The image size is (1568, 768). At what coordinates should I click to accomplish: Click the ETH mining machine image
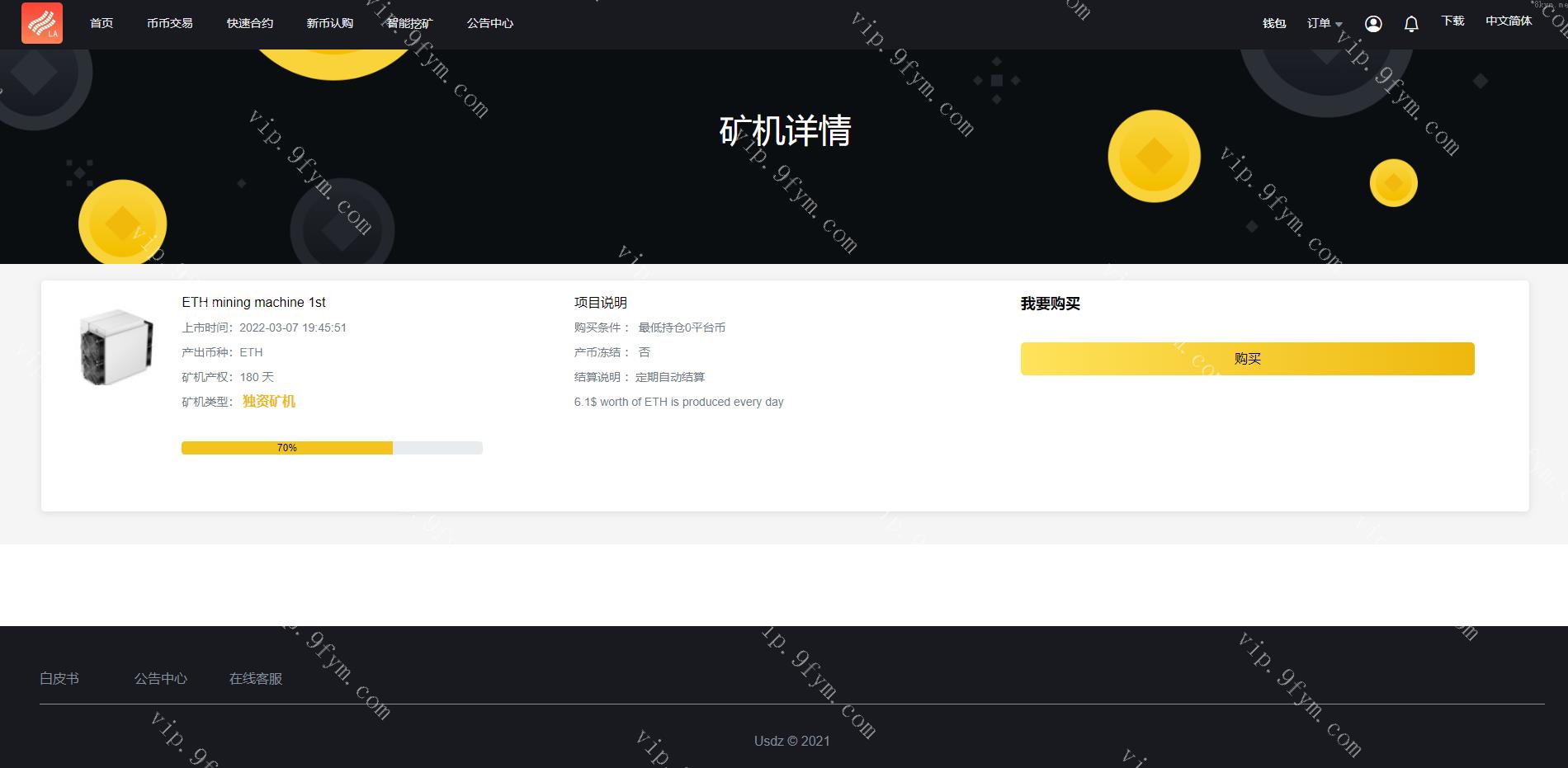coord(116,347)
